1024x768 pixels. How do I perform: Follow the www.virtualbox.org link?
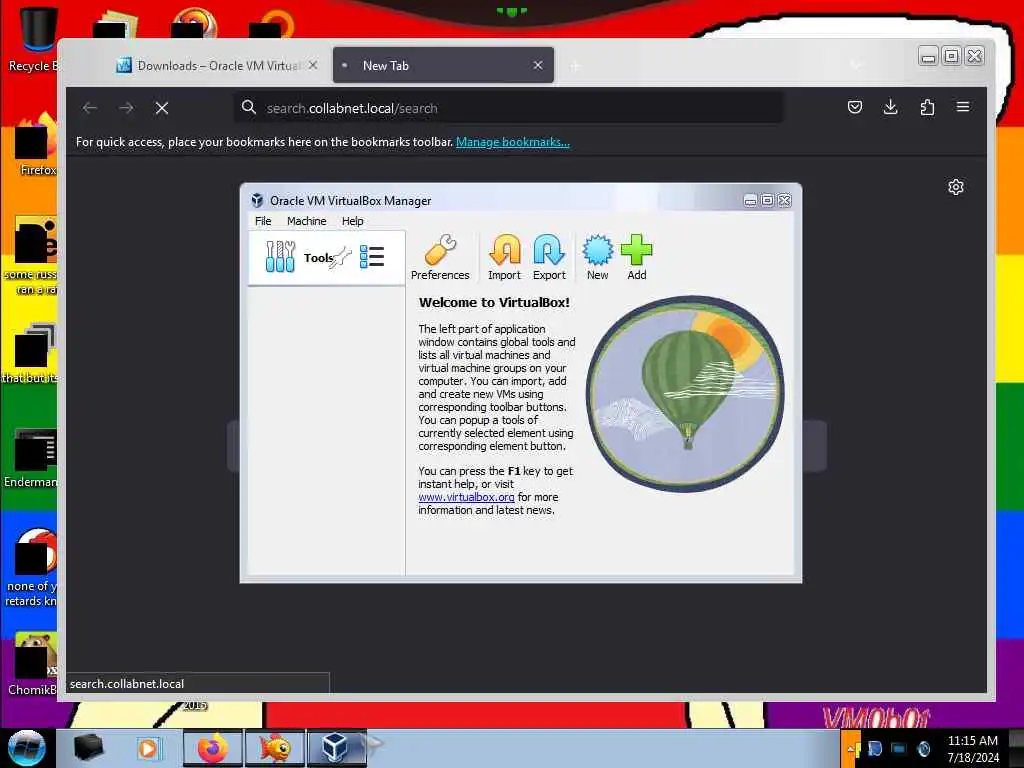[466, 497]
